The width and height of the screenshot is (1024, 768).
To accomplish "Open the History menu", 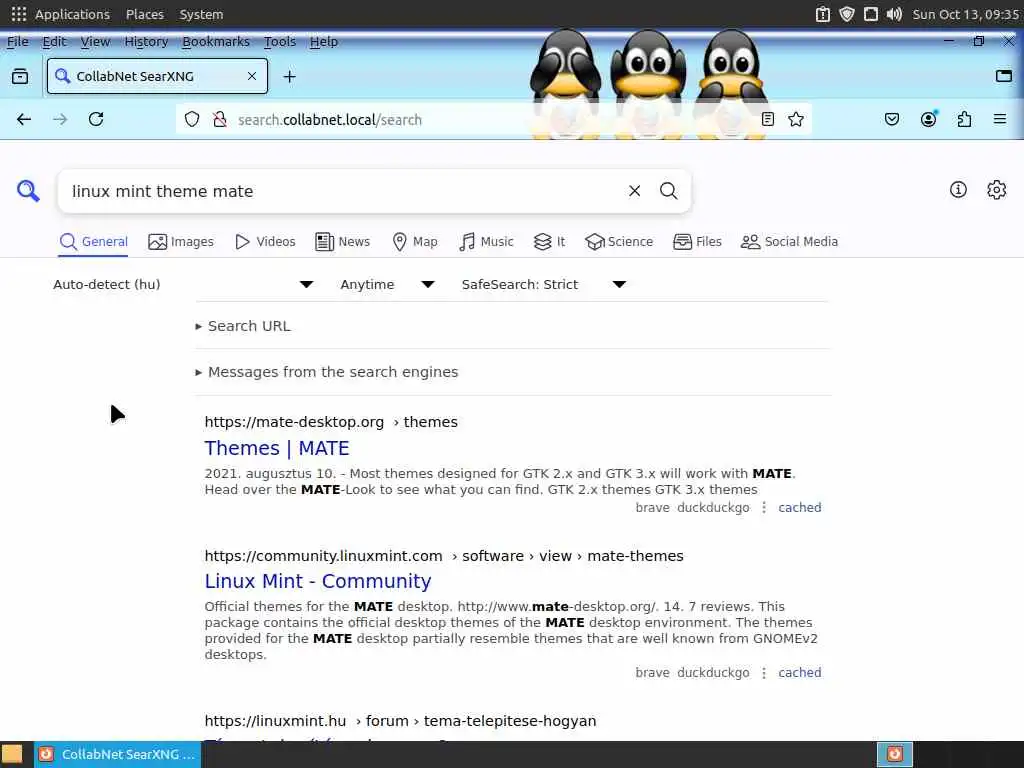I will pyautogui.click(x=146, y=42).
